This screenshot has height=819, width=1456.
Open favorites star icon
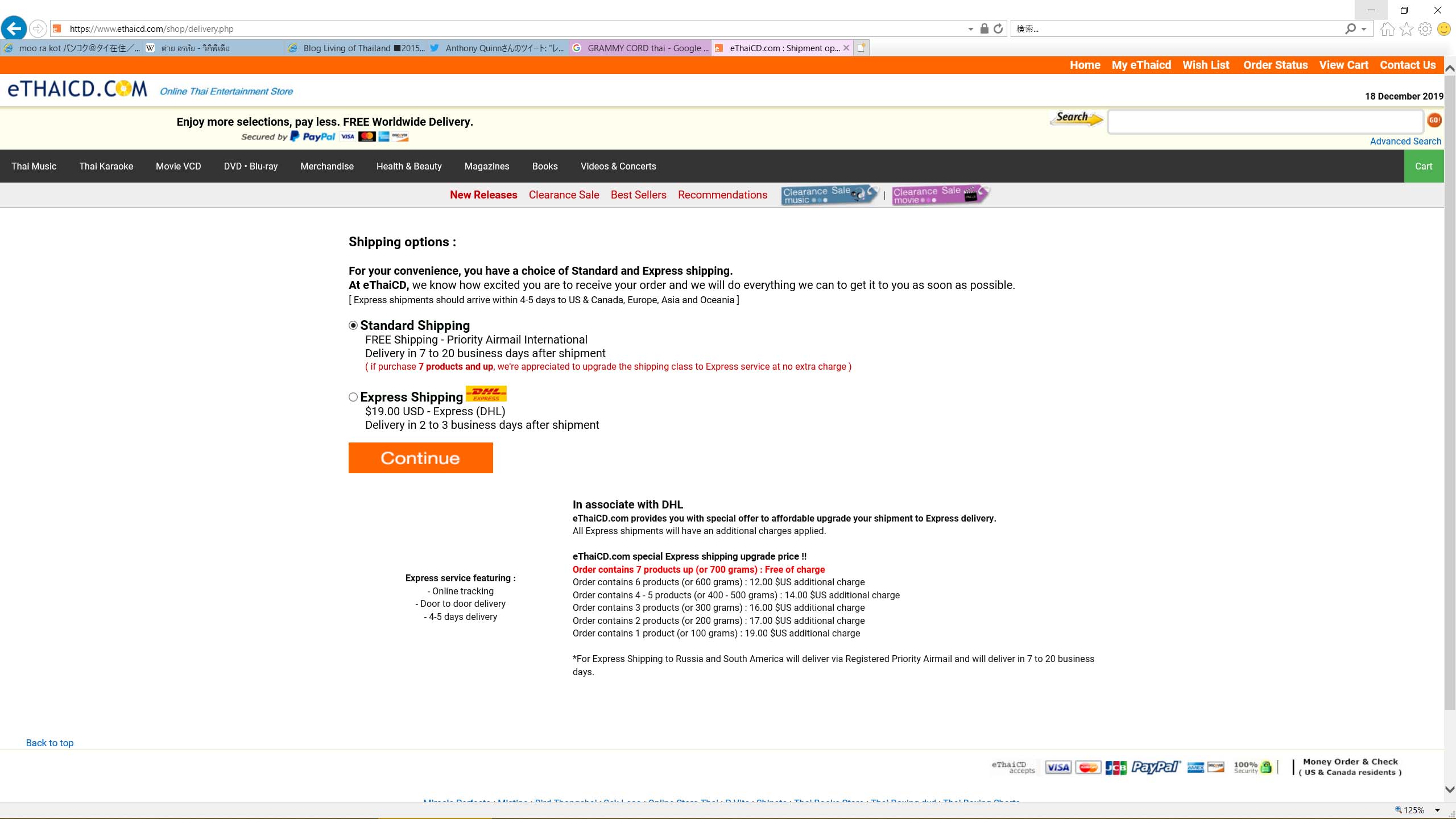click(x=1407, y=29)
